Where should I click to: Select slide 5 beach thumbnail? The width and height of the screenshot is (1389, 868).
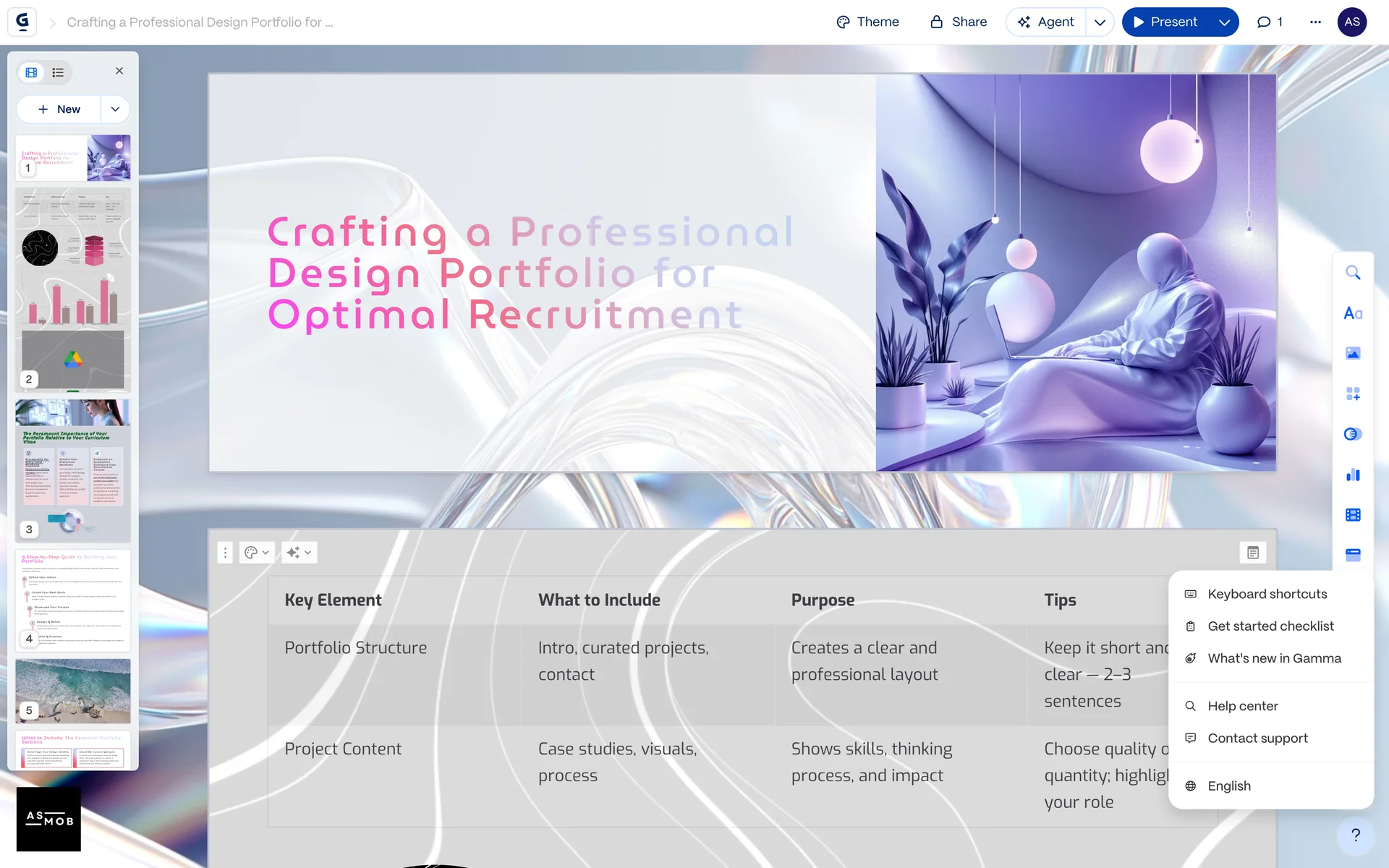click(x=73, y=690)
